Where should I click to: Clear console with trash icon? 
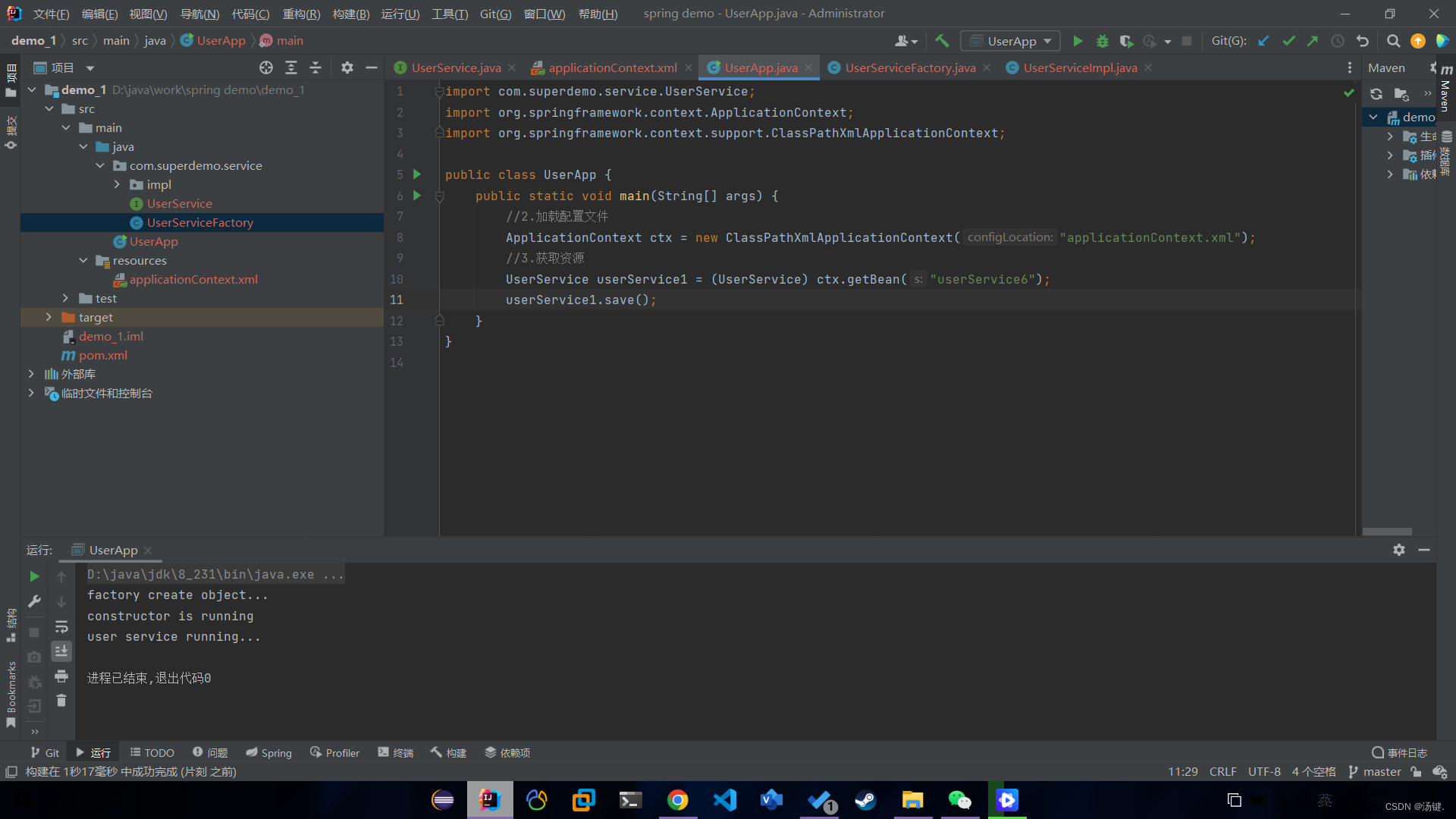[61, 701]
